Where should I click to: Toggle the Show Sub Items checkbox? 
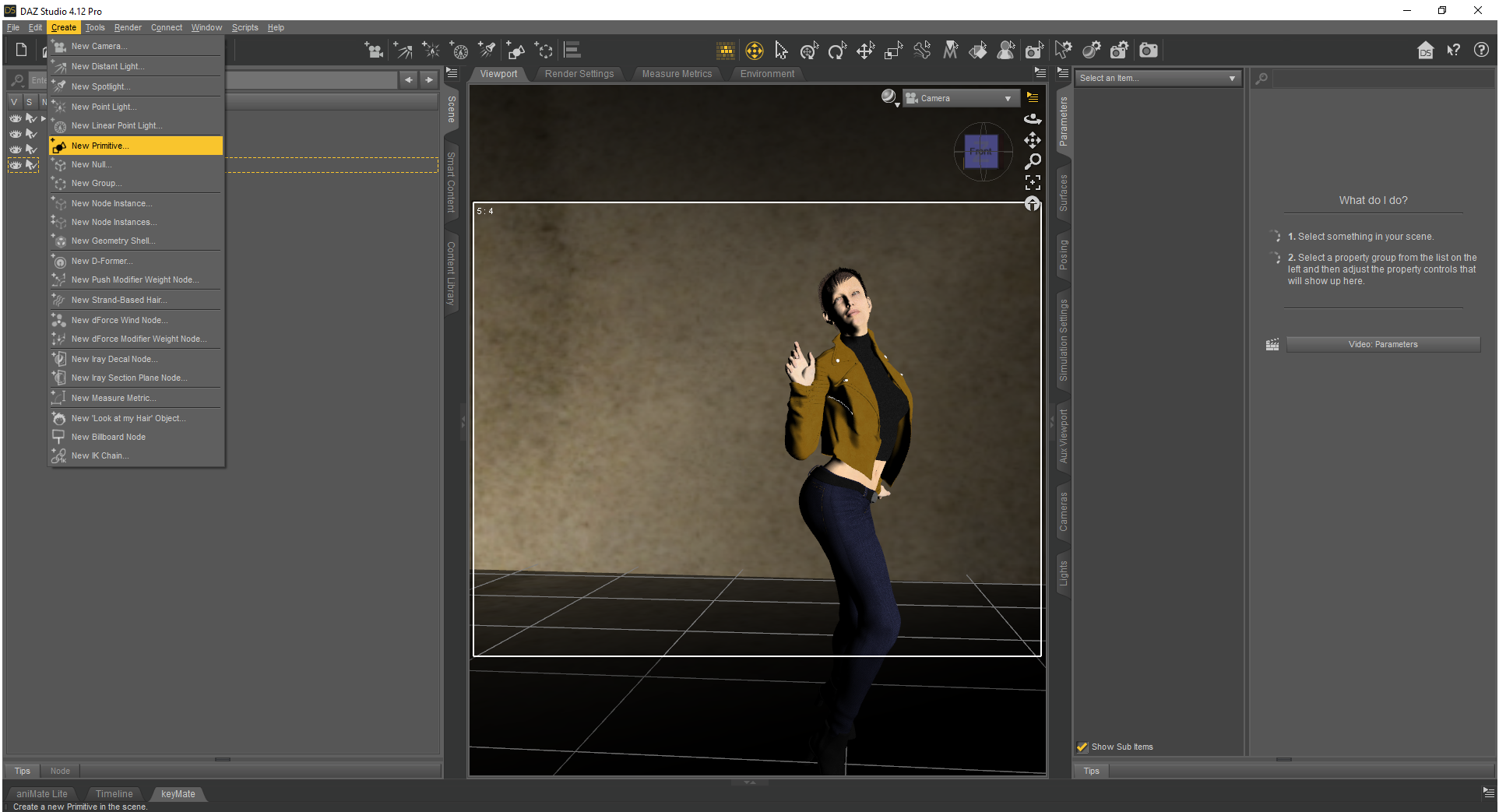[x=1082, y=747]
